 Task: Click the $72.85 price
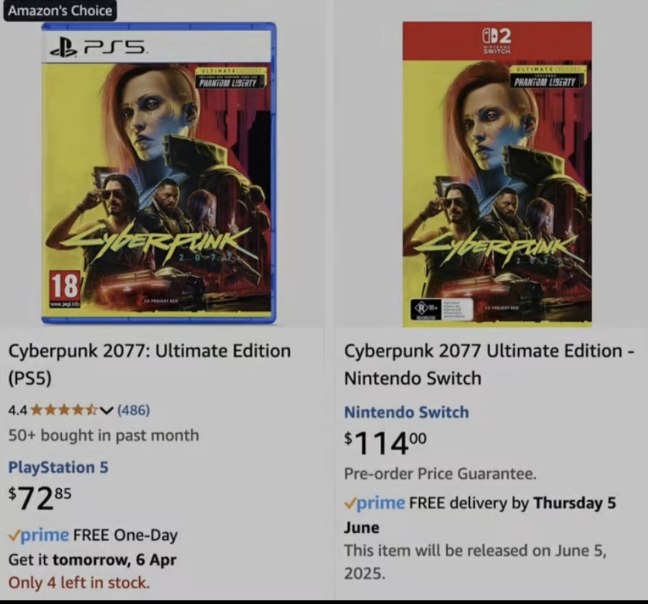click(40, 498)
